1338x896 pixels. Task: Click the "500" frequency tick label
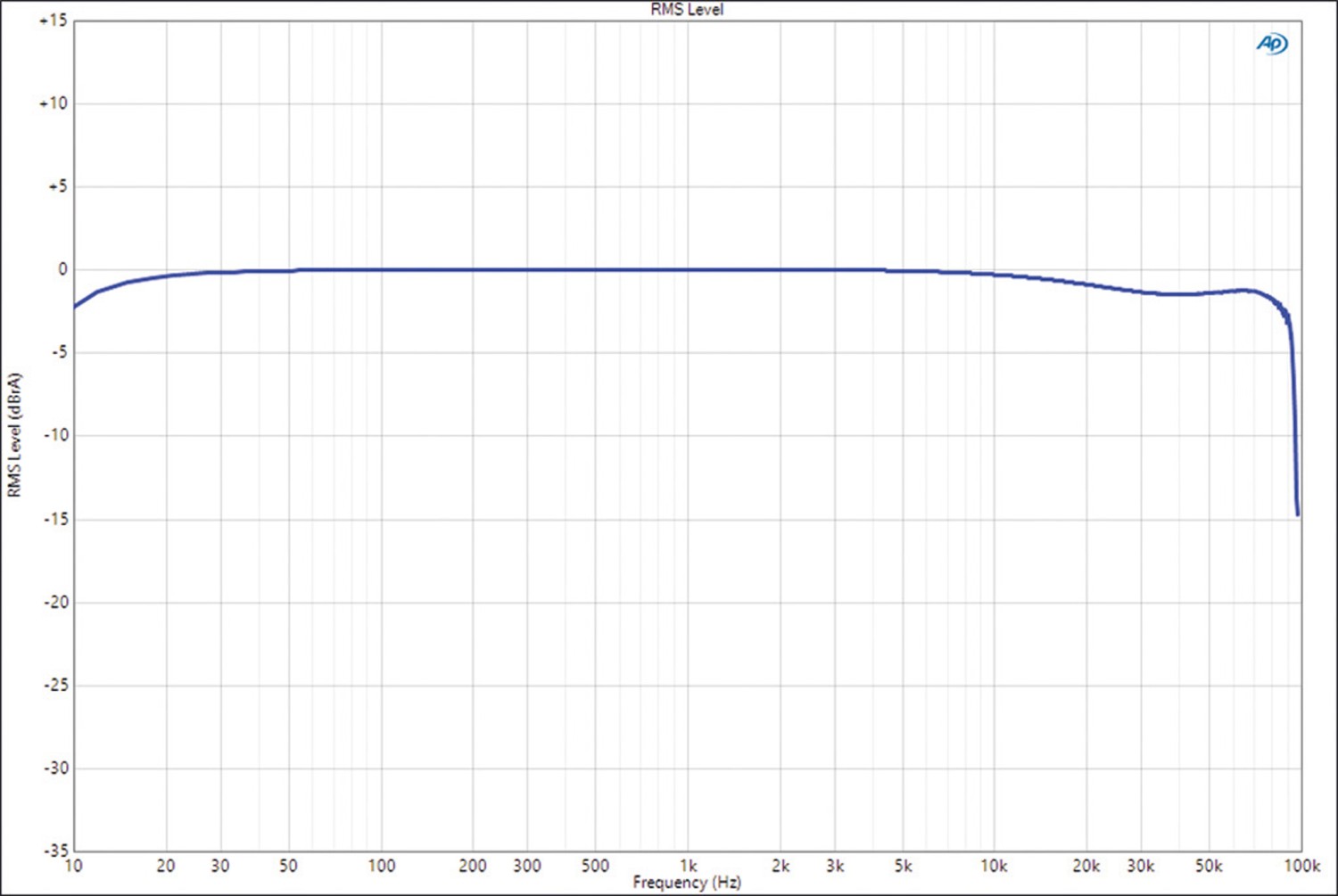[x=595, y=866]
